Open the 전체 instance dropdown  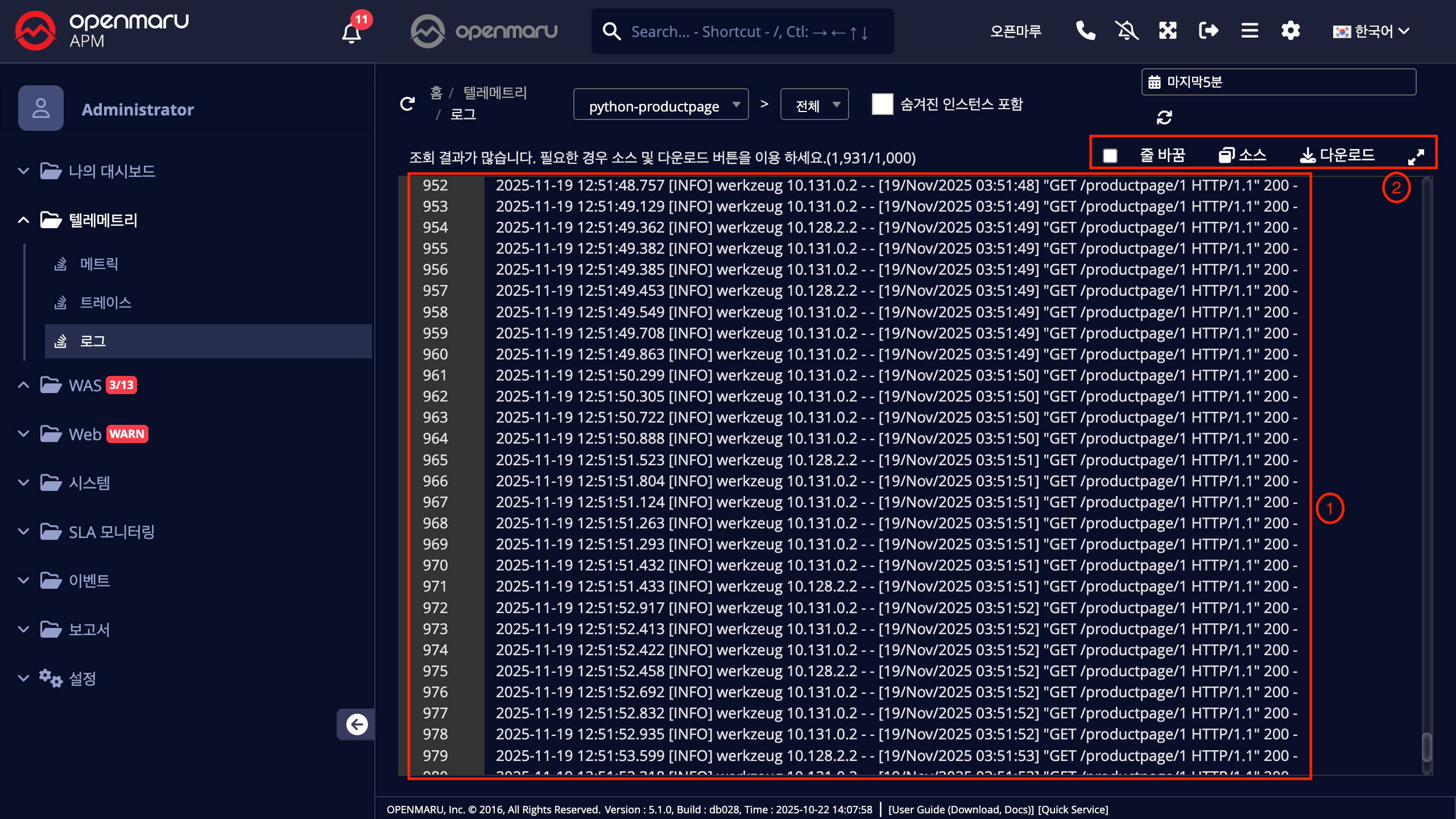point(814,105)
